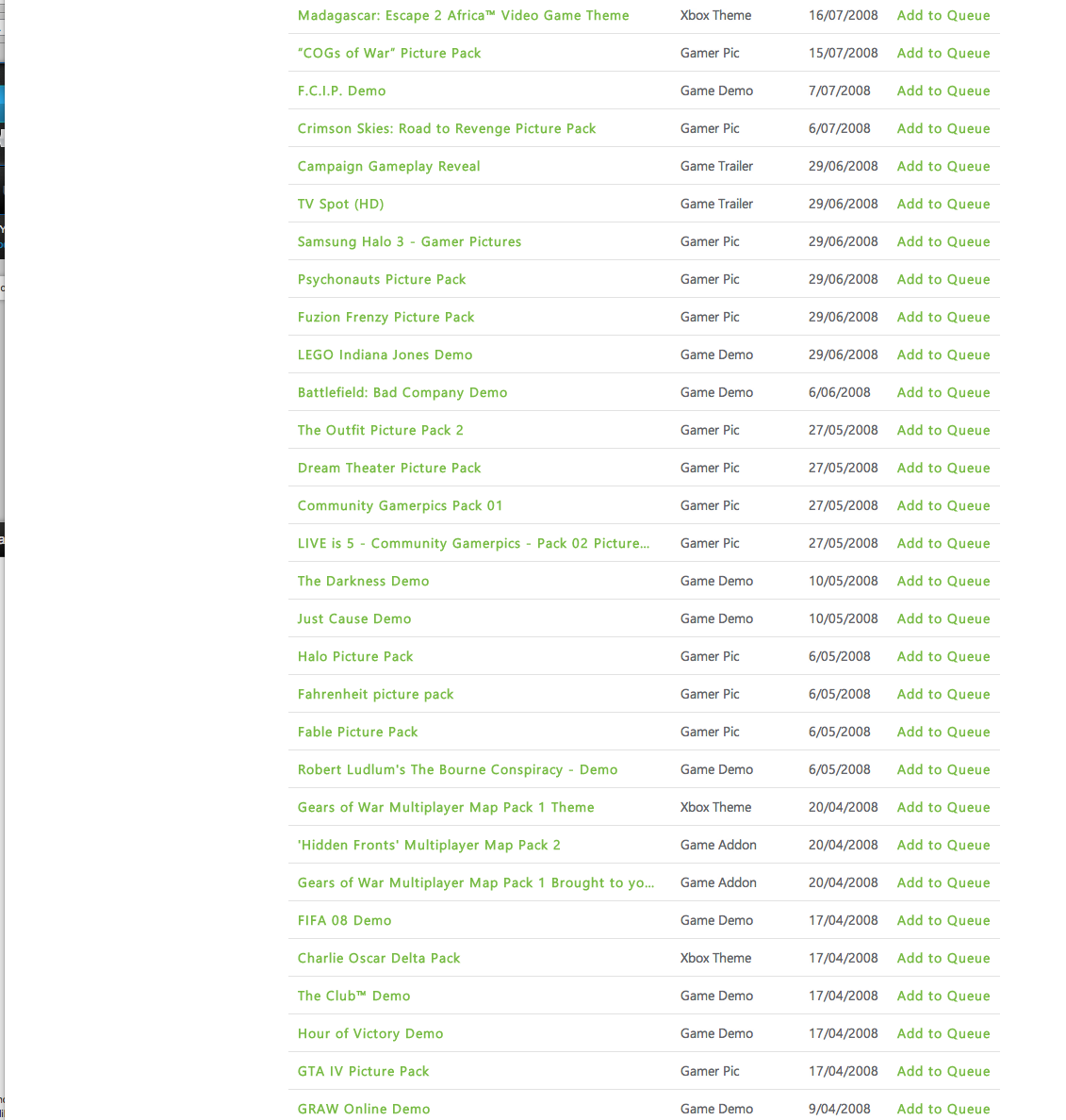Add Battlefield: Bad Company Demo to queue
The image size is (1066, 1120).
point(943,393)
